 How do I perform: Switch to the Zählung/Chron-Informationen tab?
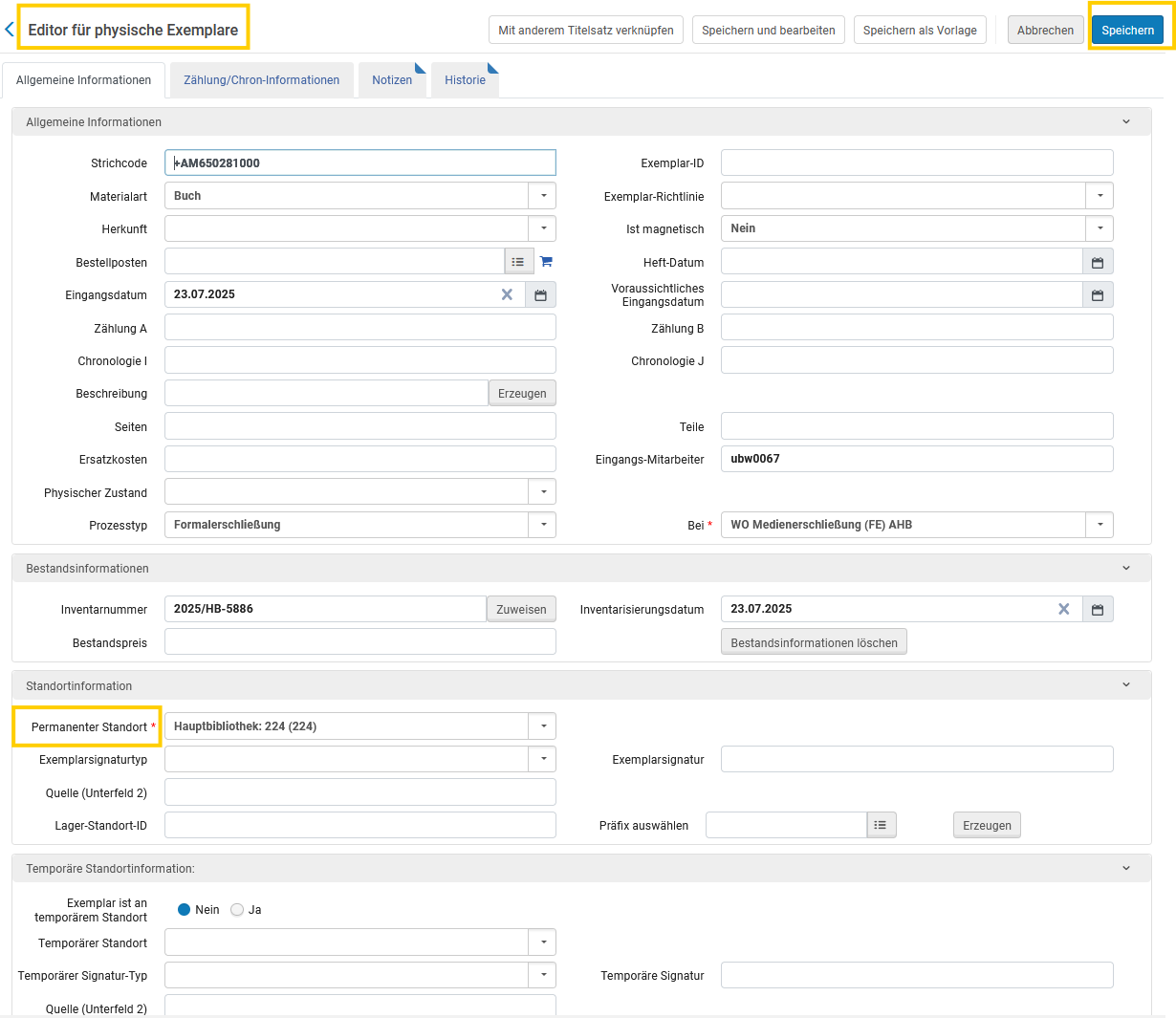[261, 80]
